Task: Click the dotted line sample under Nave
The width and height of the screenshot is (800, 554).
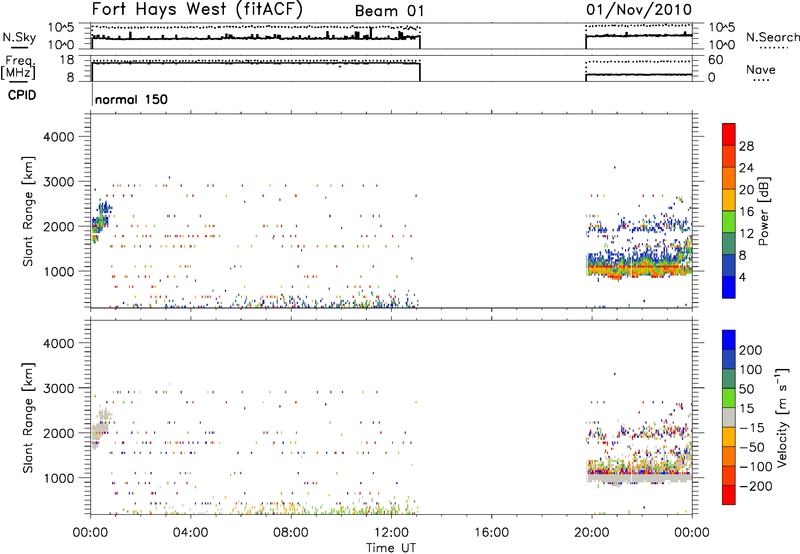Action: [761, 81]
